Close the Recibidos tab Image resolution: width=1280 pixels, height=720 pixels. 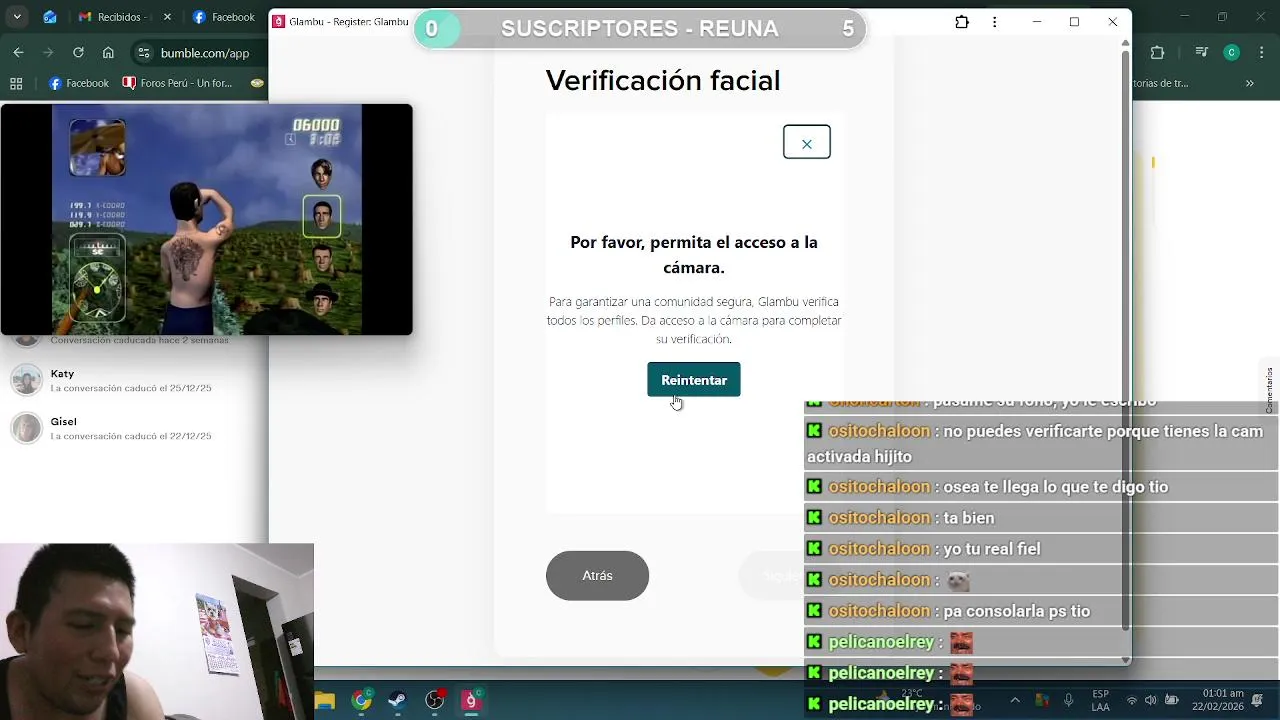click(x=167, y=17)
